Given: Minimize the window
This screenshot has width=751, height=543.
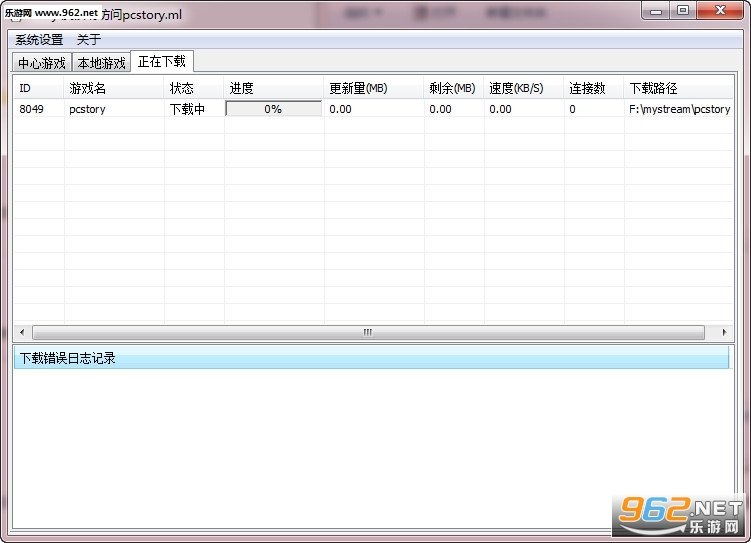Looking at the screenshot, I should click(x=656, y=11).
